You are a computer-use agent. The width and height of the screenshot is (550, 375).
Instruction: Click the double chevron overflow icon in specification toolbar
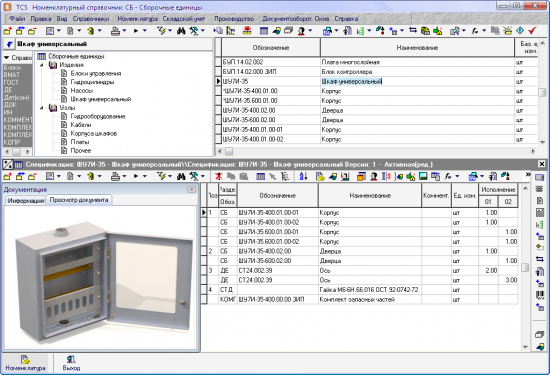[528, 175]
